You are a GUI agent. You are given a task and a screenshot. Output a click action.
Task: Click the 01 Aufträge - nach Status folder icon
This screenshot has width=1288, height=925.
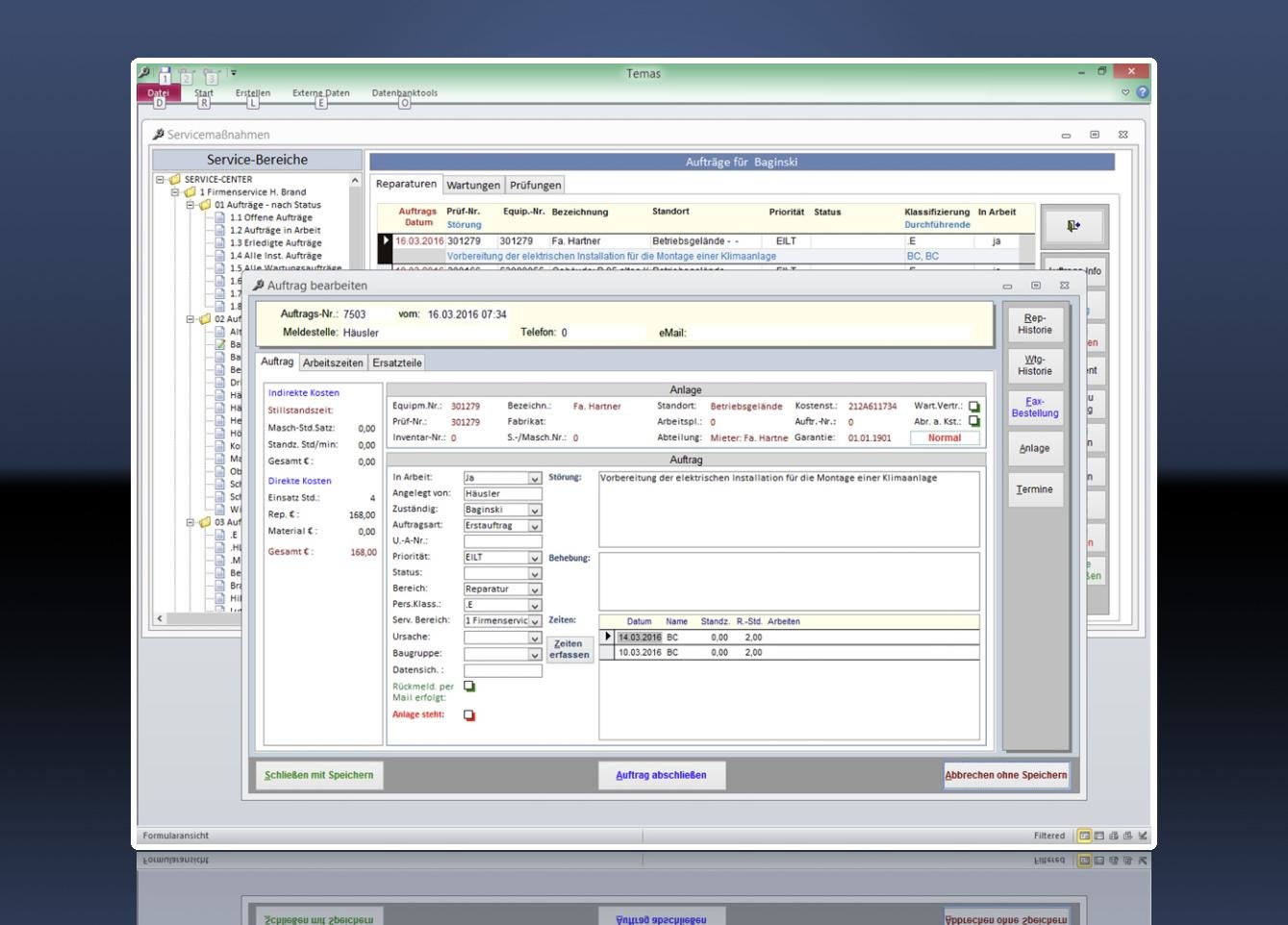pos(205,205)
